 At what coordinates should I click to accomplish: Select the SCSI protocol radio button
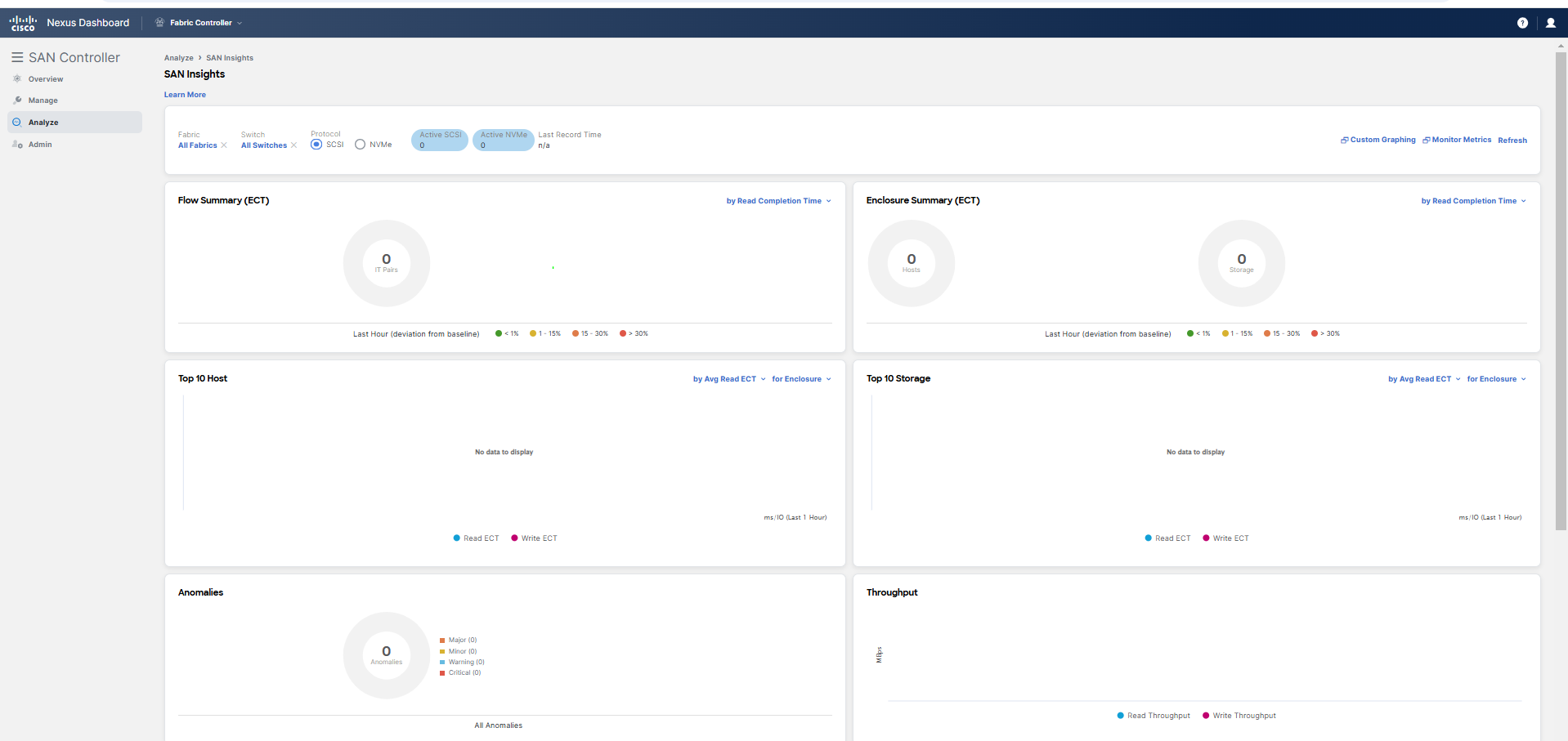316,145
